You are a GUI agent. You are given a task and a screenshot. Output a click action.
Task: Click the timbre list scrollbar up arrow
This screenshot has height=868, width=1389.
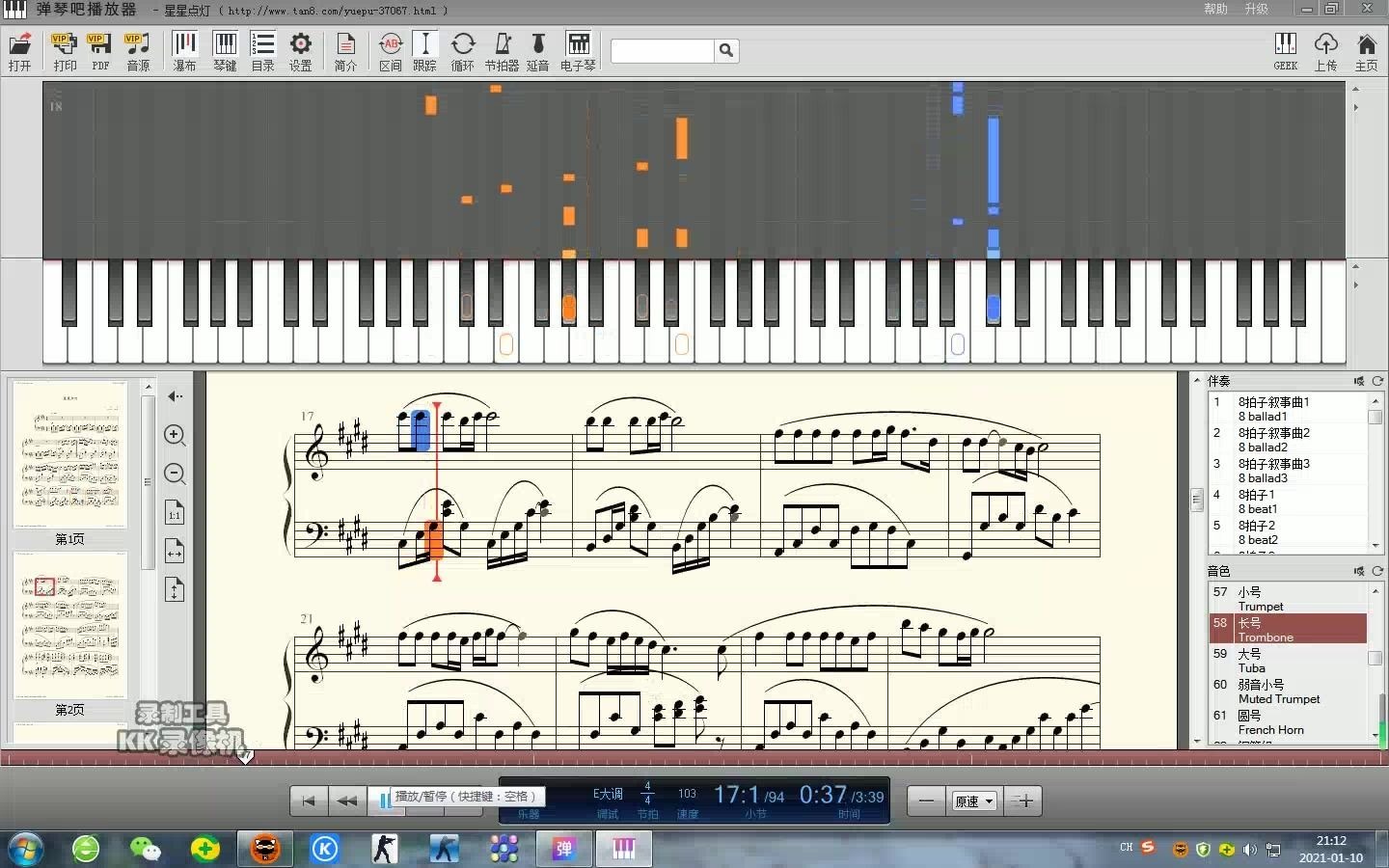(x=1375, y=589)
